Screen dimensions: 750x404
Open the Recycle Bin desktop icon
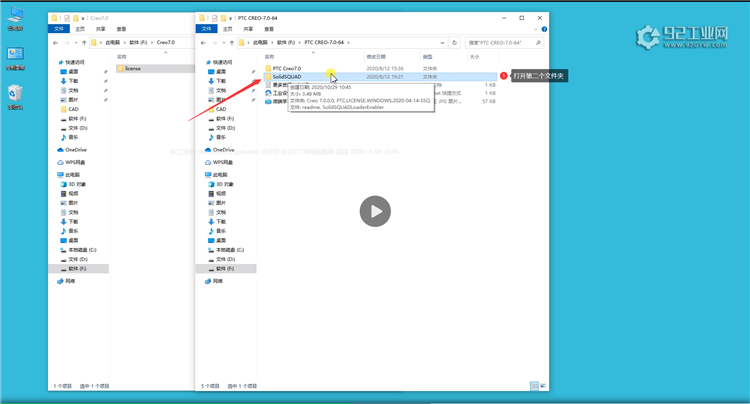[15, 97]
